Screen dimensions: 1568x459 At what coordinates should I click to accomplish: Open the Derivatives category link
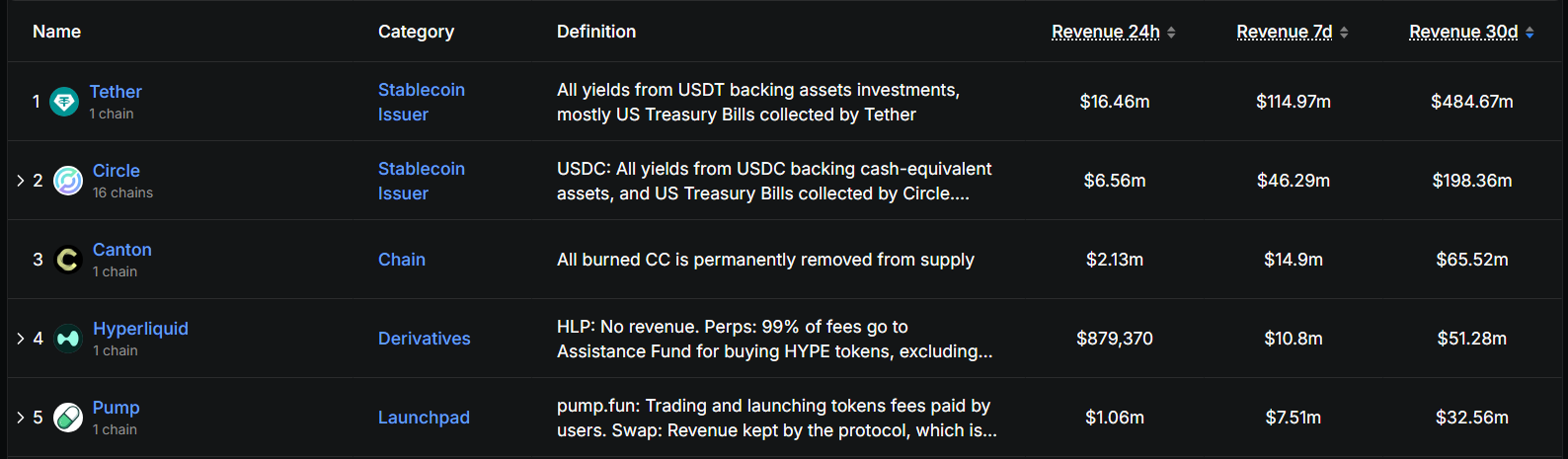pyautogui.click(x=424, y=339)
